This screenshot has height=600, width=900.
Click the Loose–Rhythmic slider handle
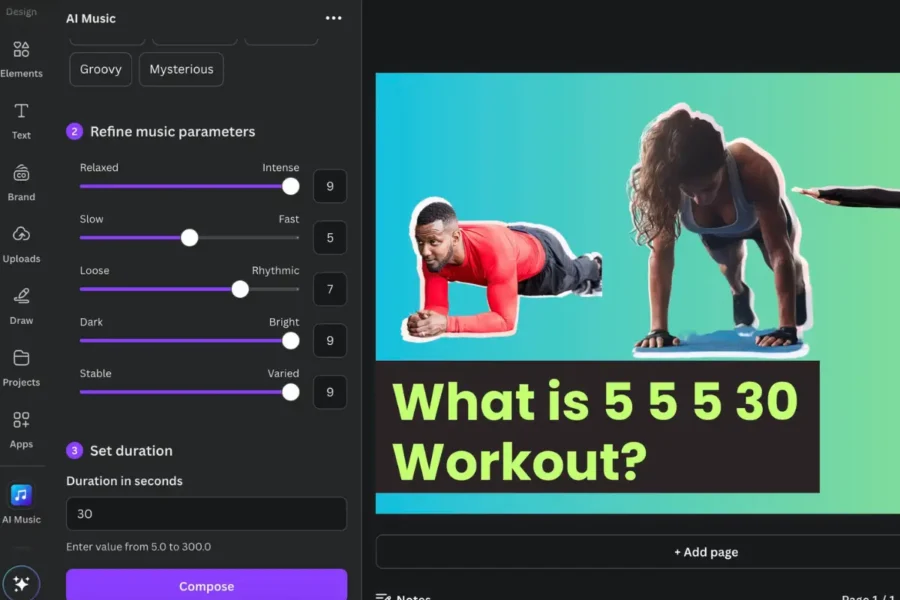(x=240, y=289)
